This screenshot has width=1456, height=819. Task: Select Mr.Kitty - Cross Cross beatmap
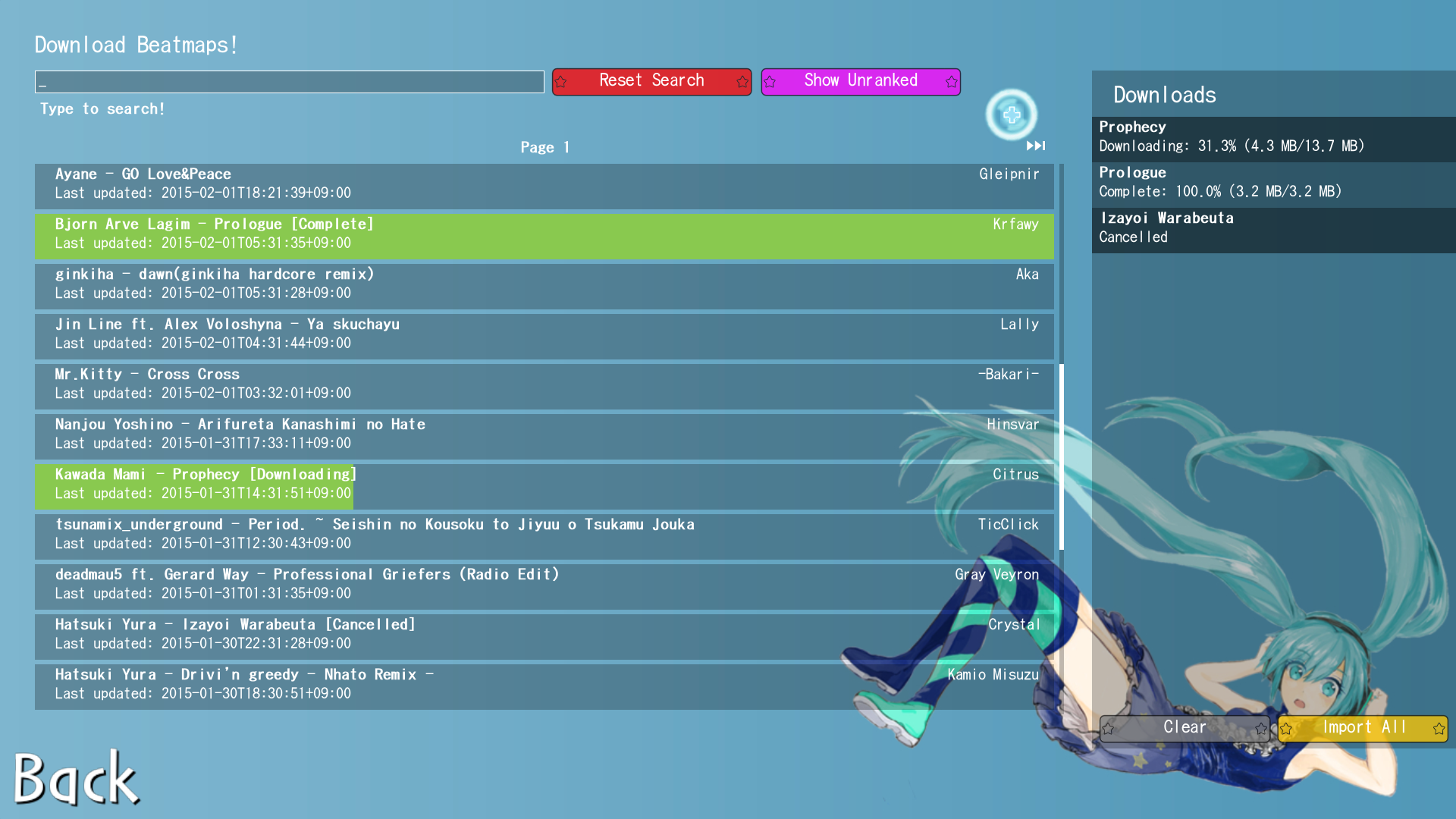[x=544, y=386]
